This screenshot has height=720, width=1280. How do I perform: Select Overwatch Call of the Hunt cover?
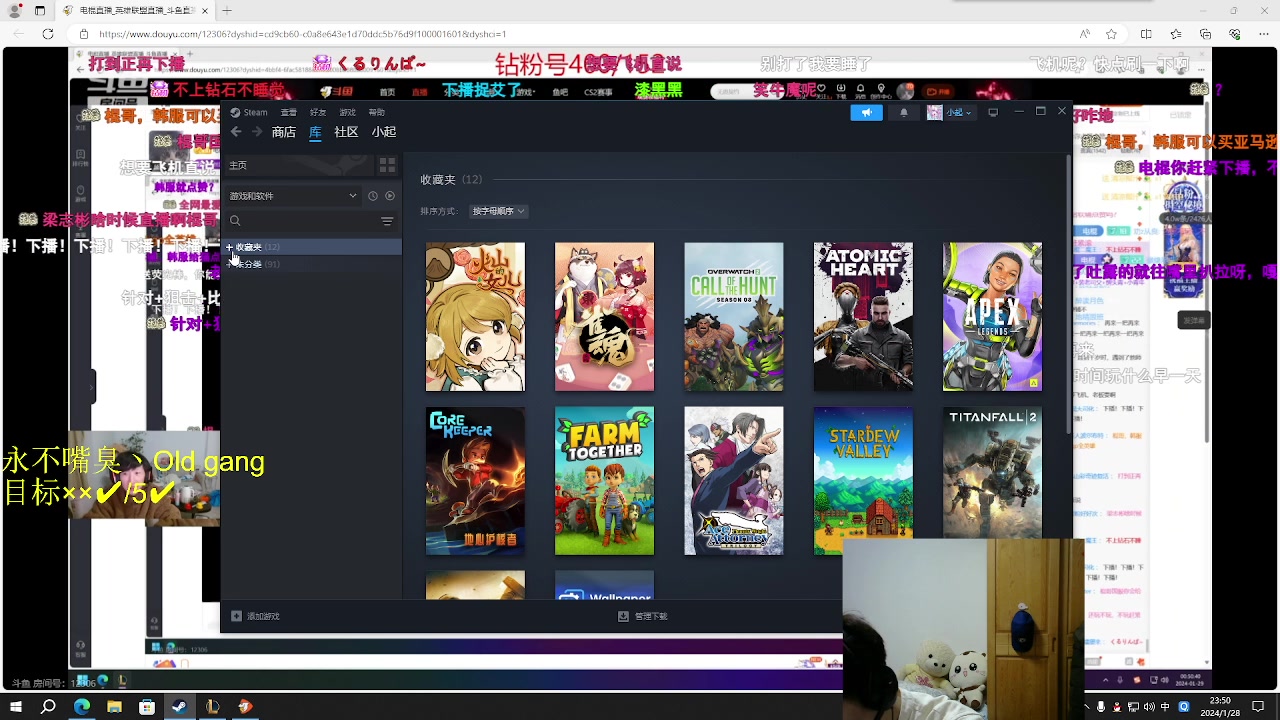tap(734, 316)
